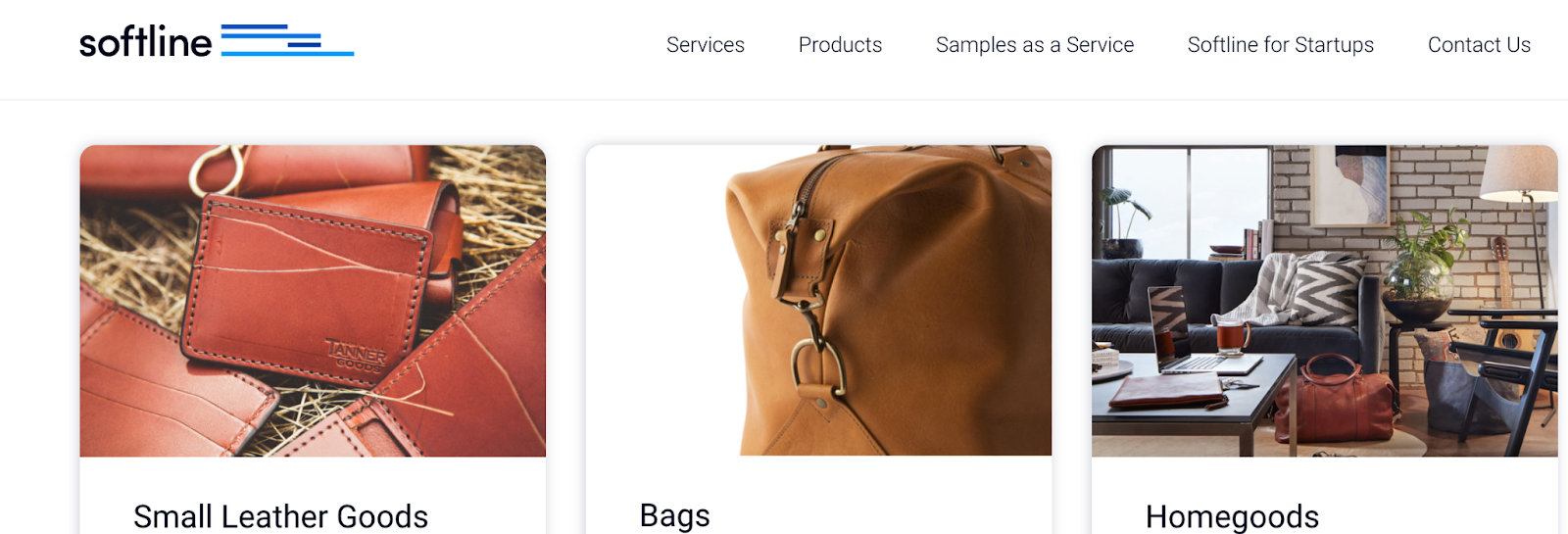
Task: Click the Bags card heading
Action: pos(674,515)
